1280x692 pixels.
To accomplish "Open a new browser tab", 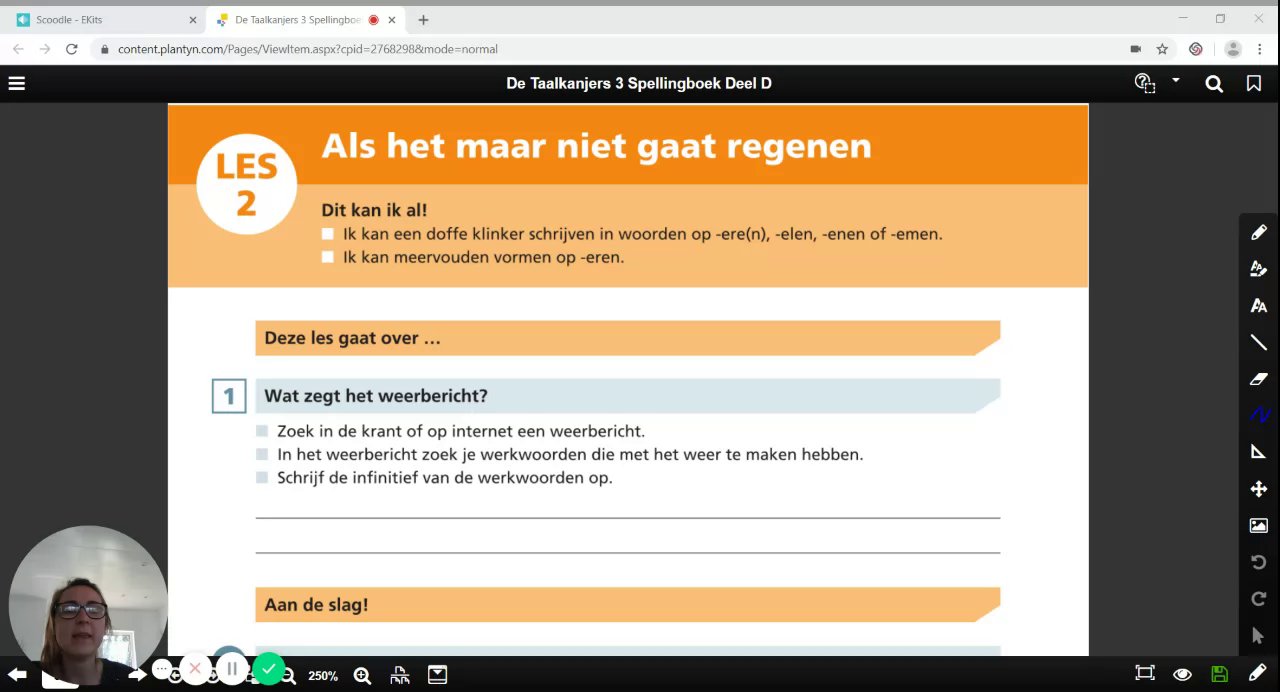I will coord(424,20).
